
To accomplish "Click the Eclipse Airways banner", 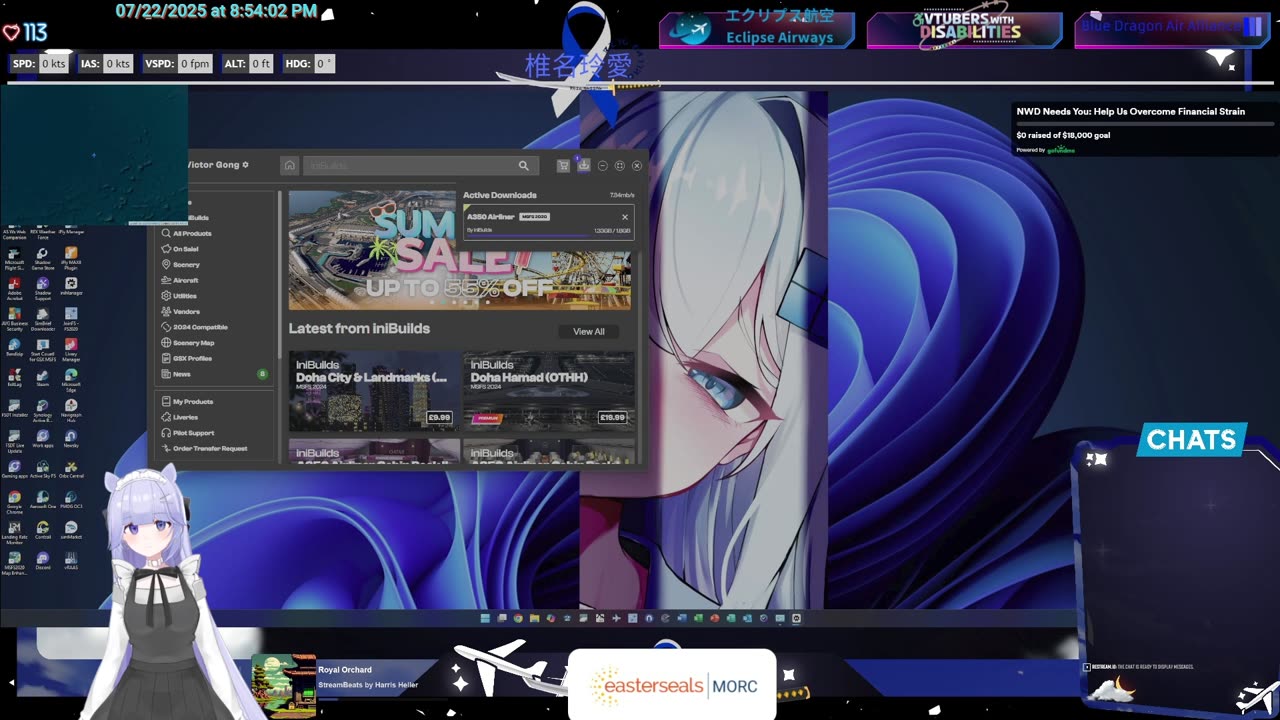I will (x=757, y=29).
